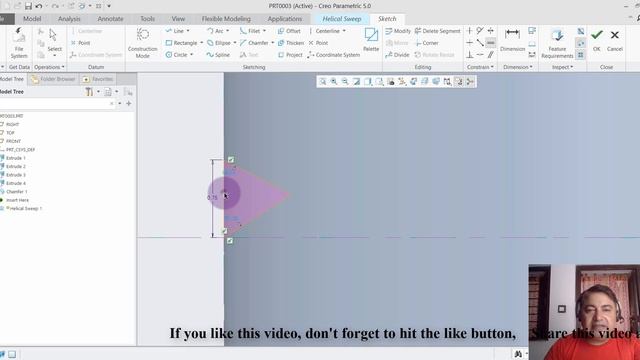Viewport: 640px width, 360px height.
Task: Click the Modify editing tool
Action: [x=398, y=31]
